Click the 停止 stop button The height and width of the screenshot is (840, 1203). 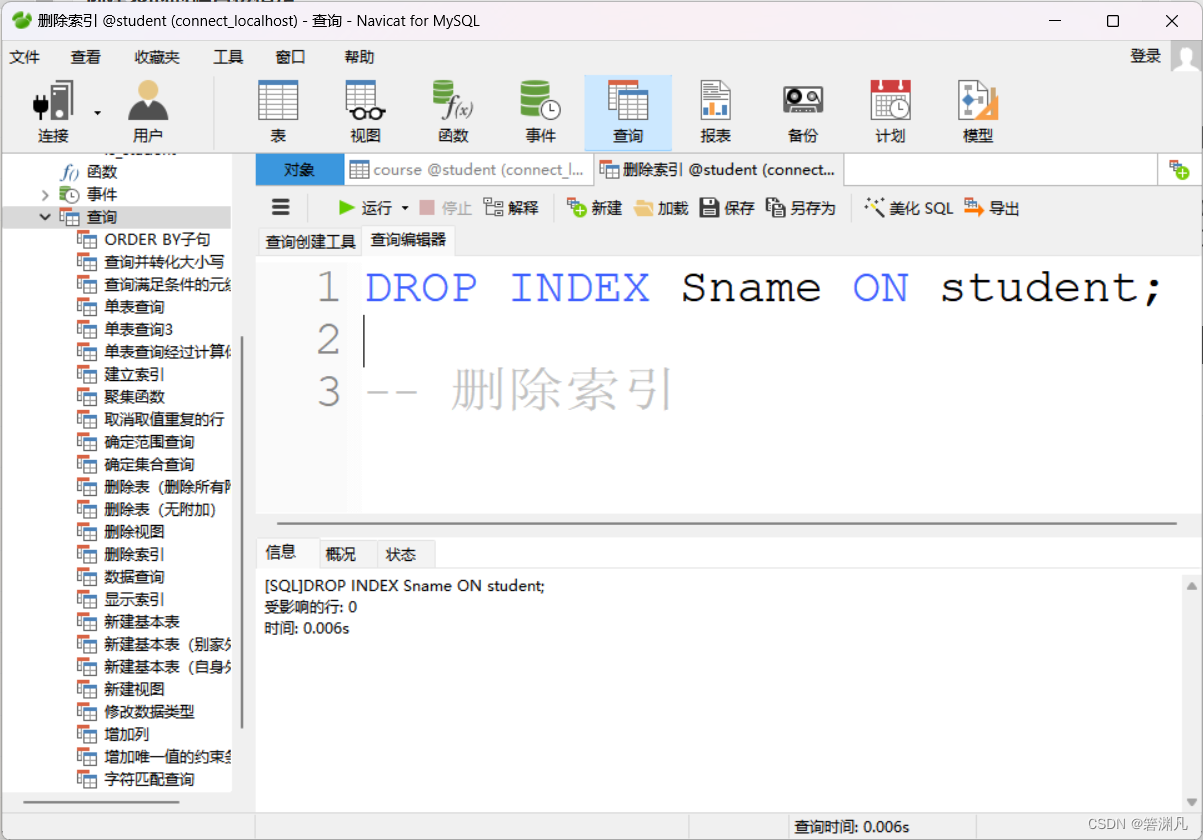[x=446, y=208]
